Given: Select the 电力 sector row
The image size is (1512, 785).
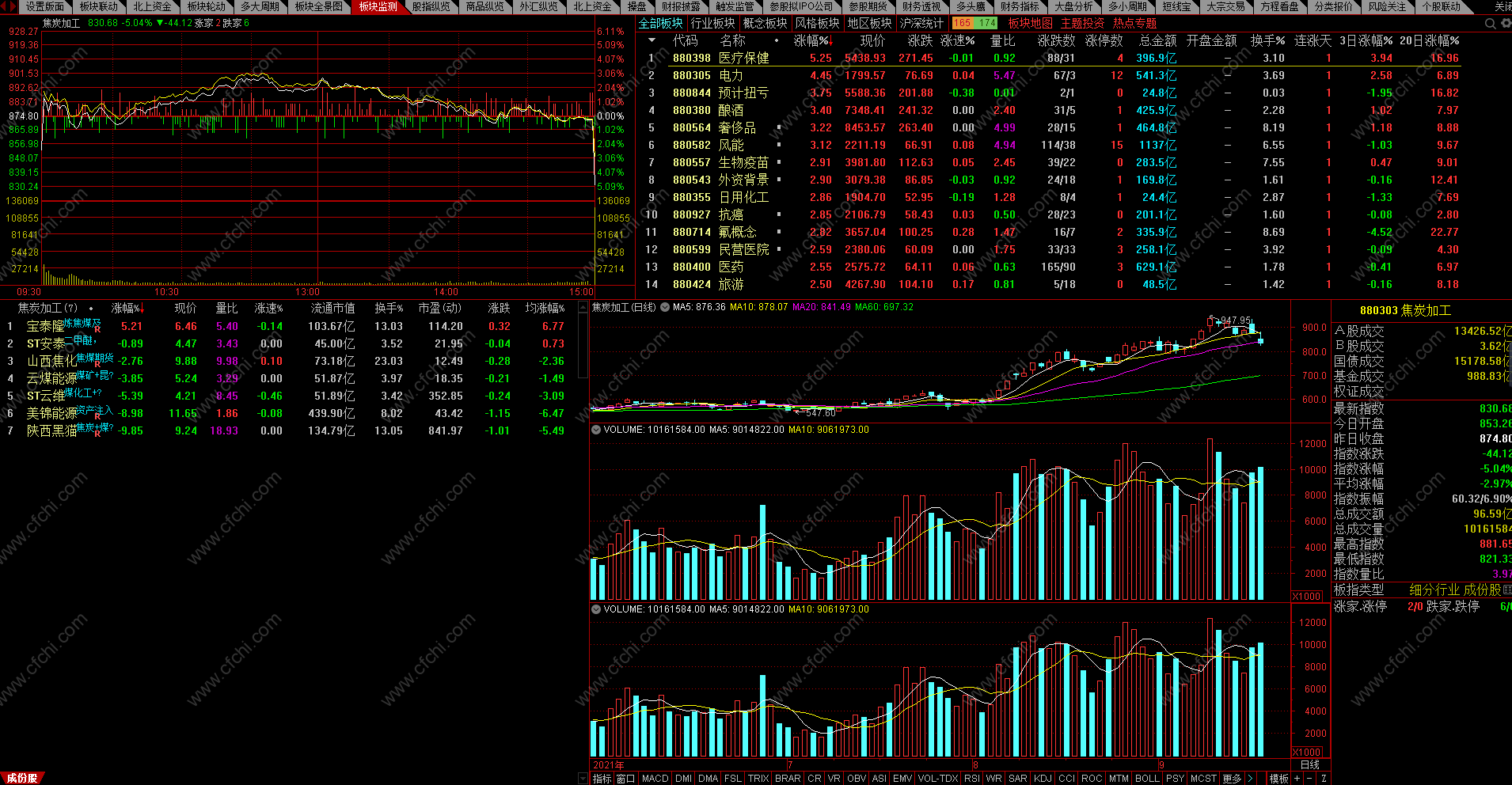Looking at the screenshot, I should click(1049, 75).
